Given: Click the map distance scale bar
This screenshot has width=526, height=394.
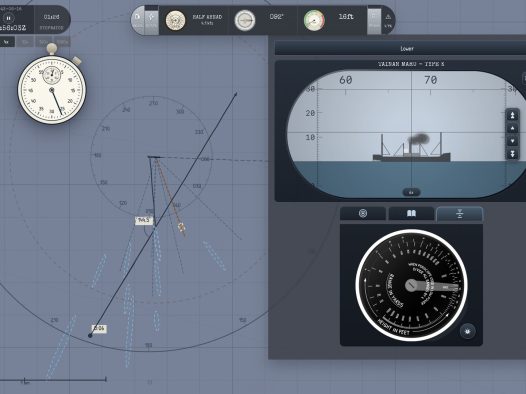Looking at the screenshot, I should (x=54, y=380).
